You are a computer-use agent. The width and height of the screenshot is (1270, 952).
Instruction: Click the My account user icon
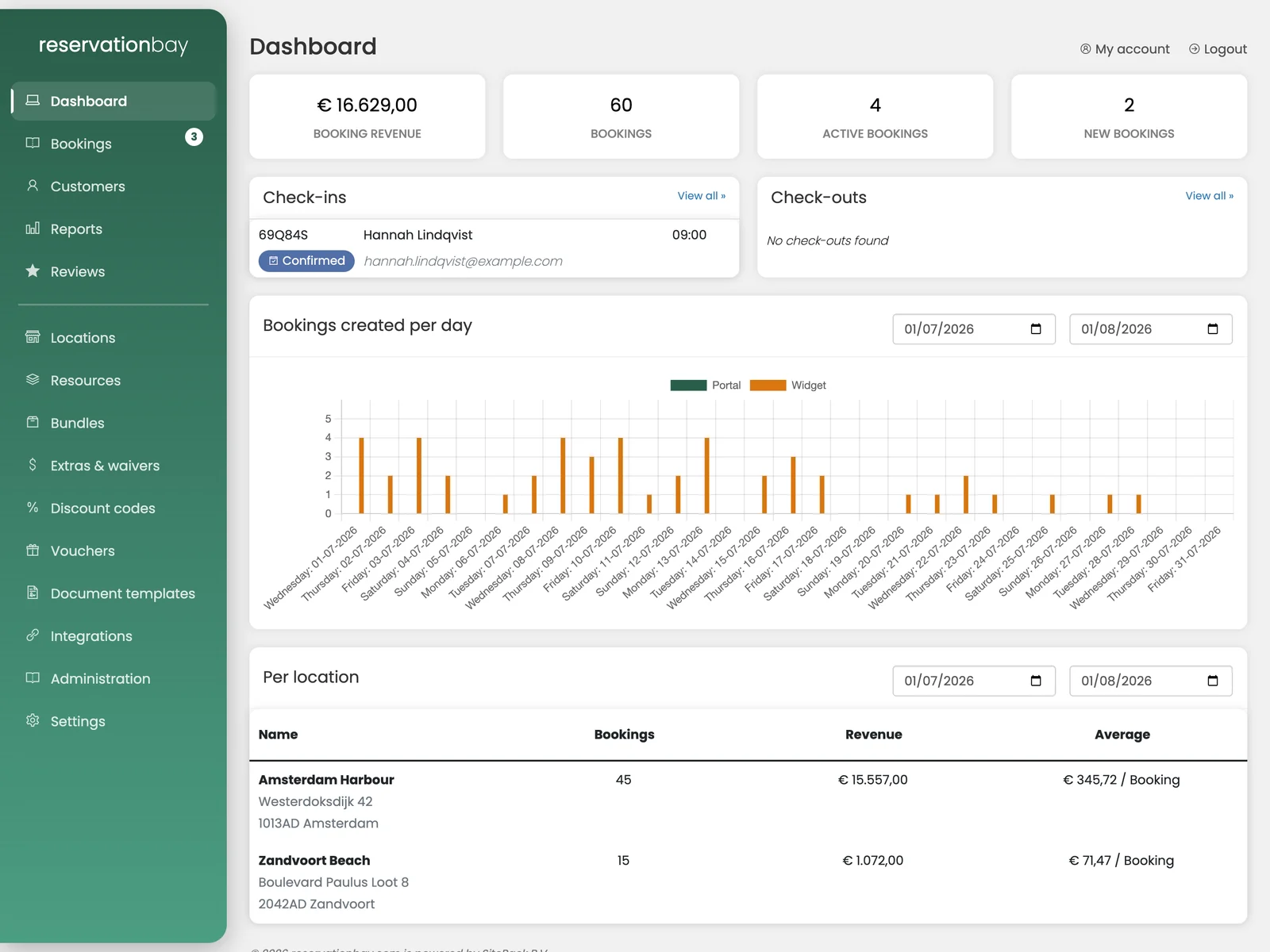pos(1085,49)
